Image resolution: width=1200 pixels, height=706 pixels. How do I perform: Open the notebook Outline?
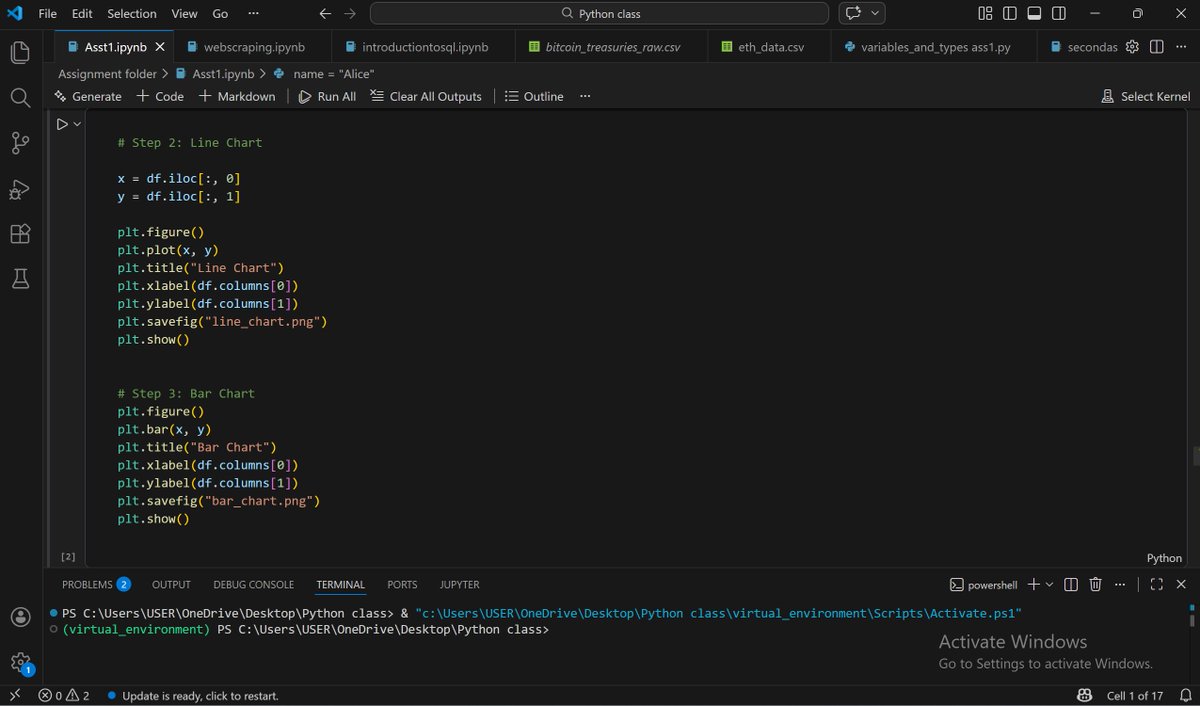click(x=534, y=96)
